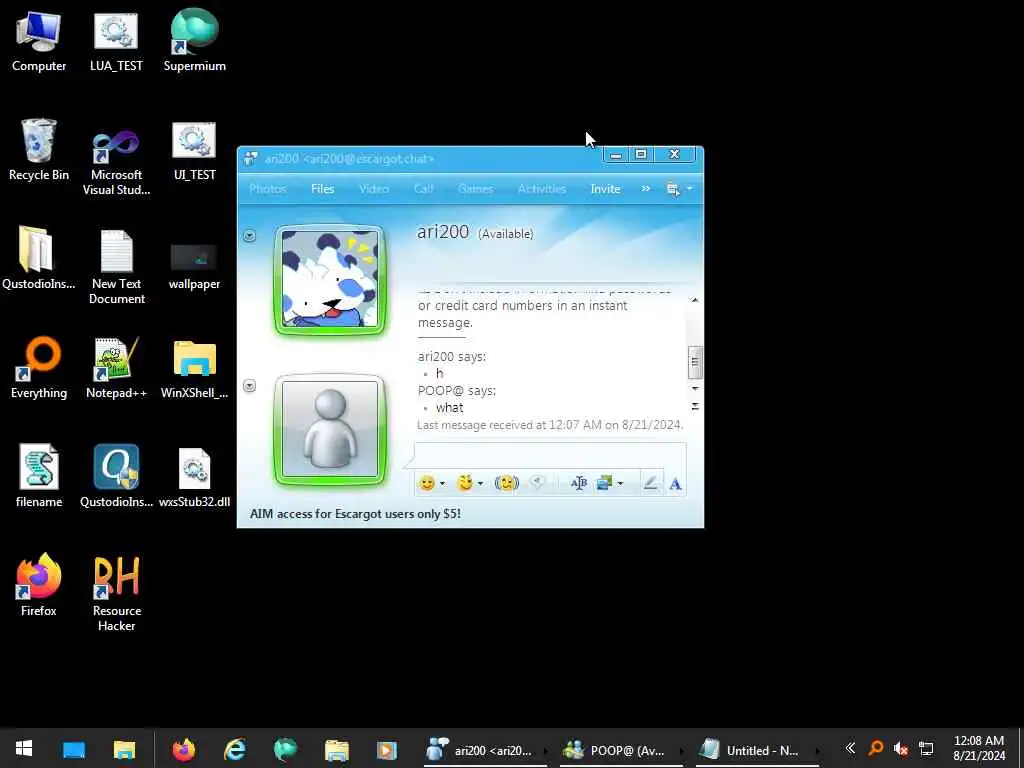Select the Everything search shortcut
The width and height of the screenshot is (1024, 768).
(x=39, y=368)
